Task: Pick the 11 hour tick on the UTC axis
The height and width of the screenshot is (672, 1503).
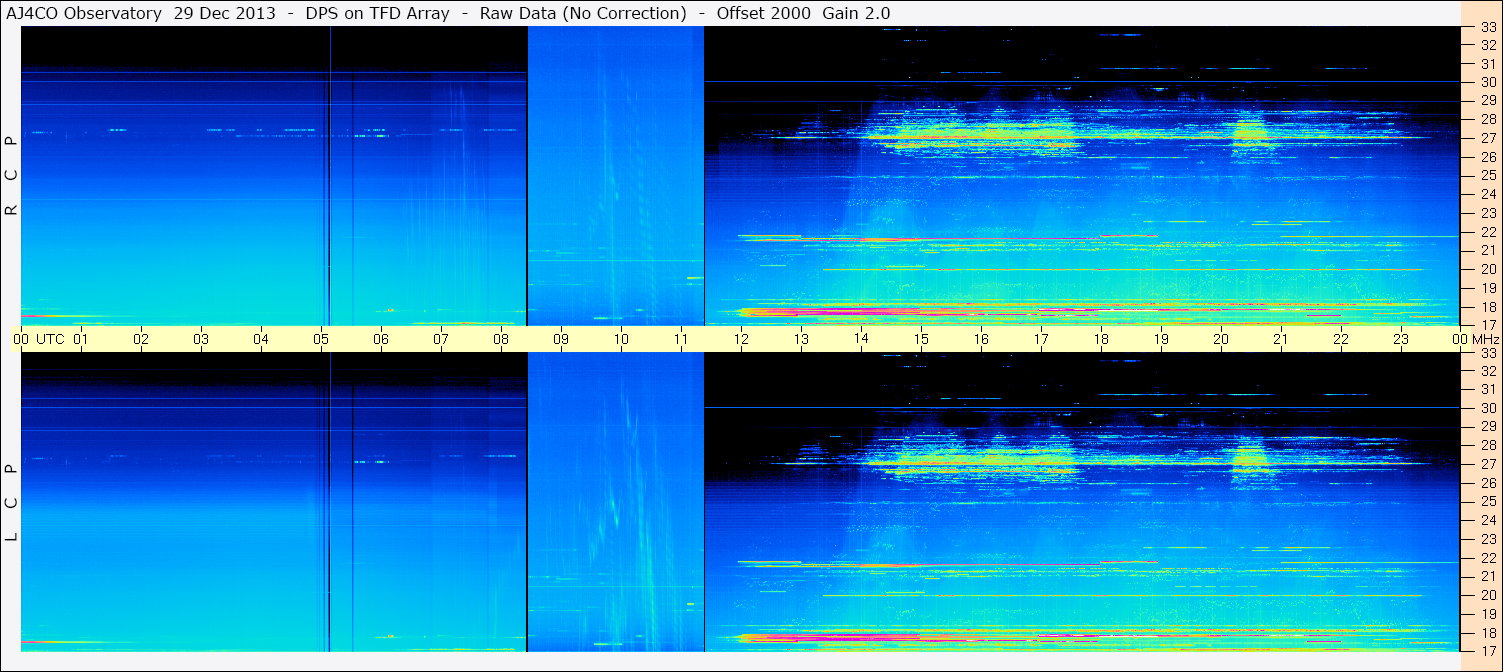Action: [x=681, y=339]
